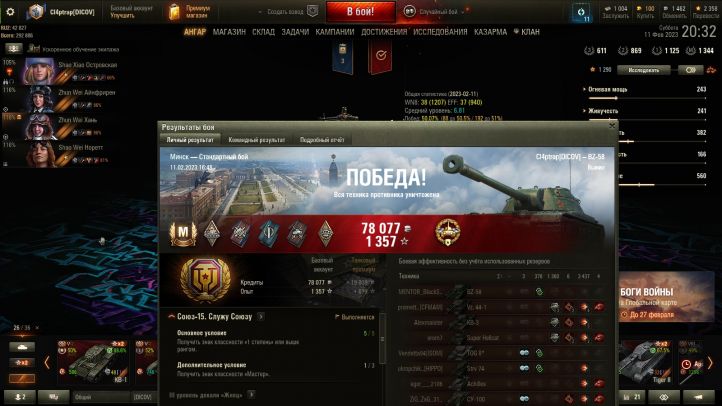Toggle the x2 bonus filter in carousel
722x406 pixels.
(22, 363)
